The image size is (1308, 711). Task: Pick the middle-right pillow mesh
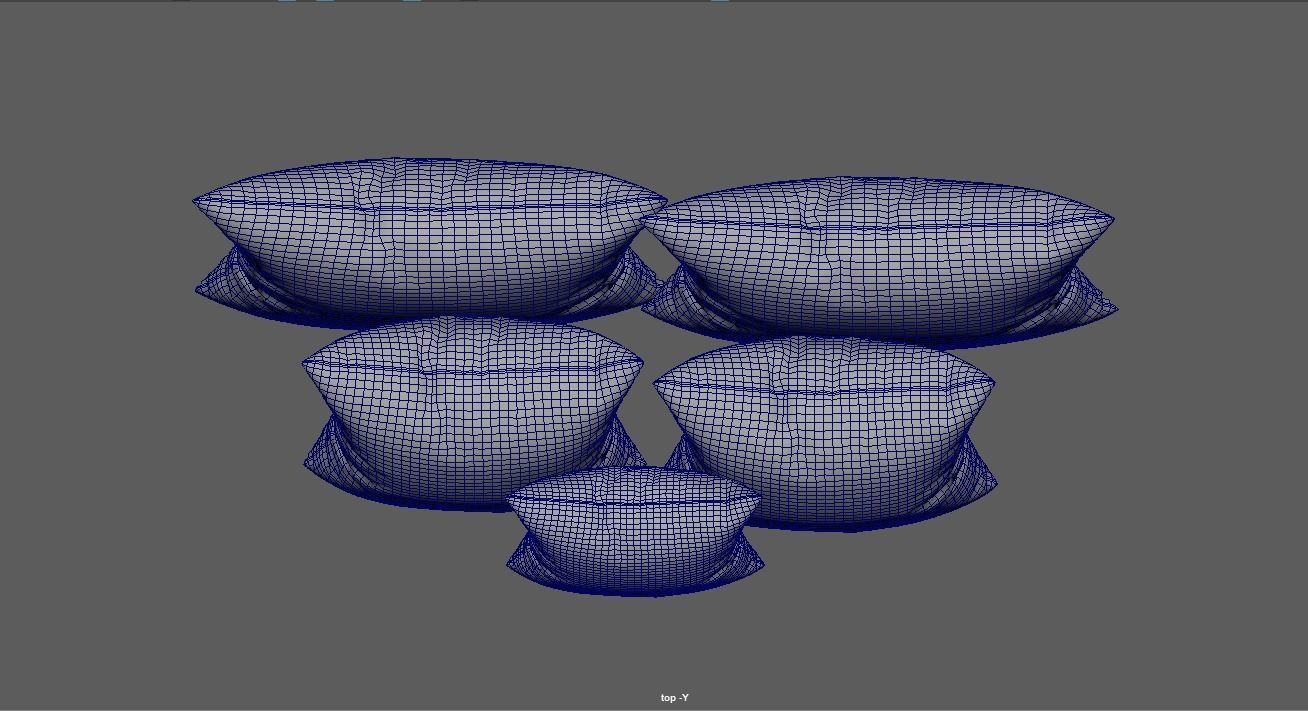(825, 433)
